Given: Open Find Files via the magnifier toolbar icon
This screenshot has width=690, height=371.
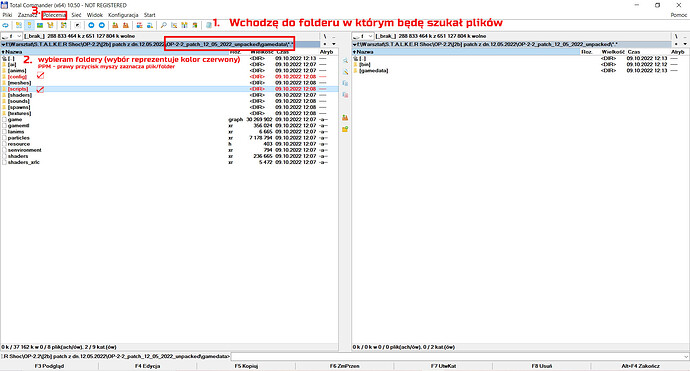Looking at the screenshot, I should tap(163, 26).
